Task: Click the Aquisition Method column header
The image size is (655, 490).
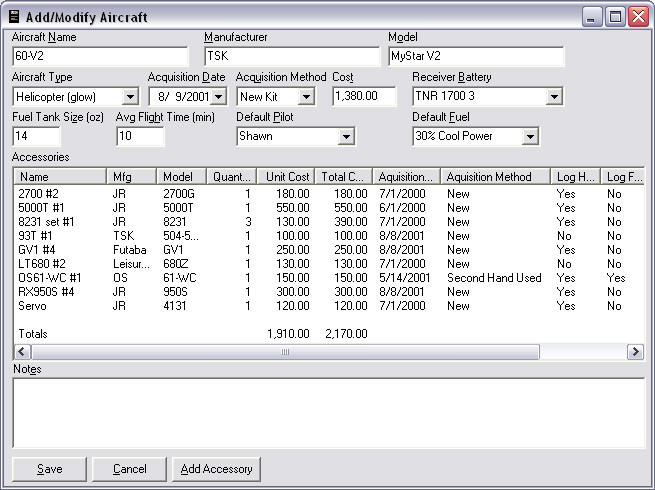Action: click(x=495, y=177)
